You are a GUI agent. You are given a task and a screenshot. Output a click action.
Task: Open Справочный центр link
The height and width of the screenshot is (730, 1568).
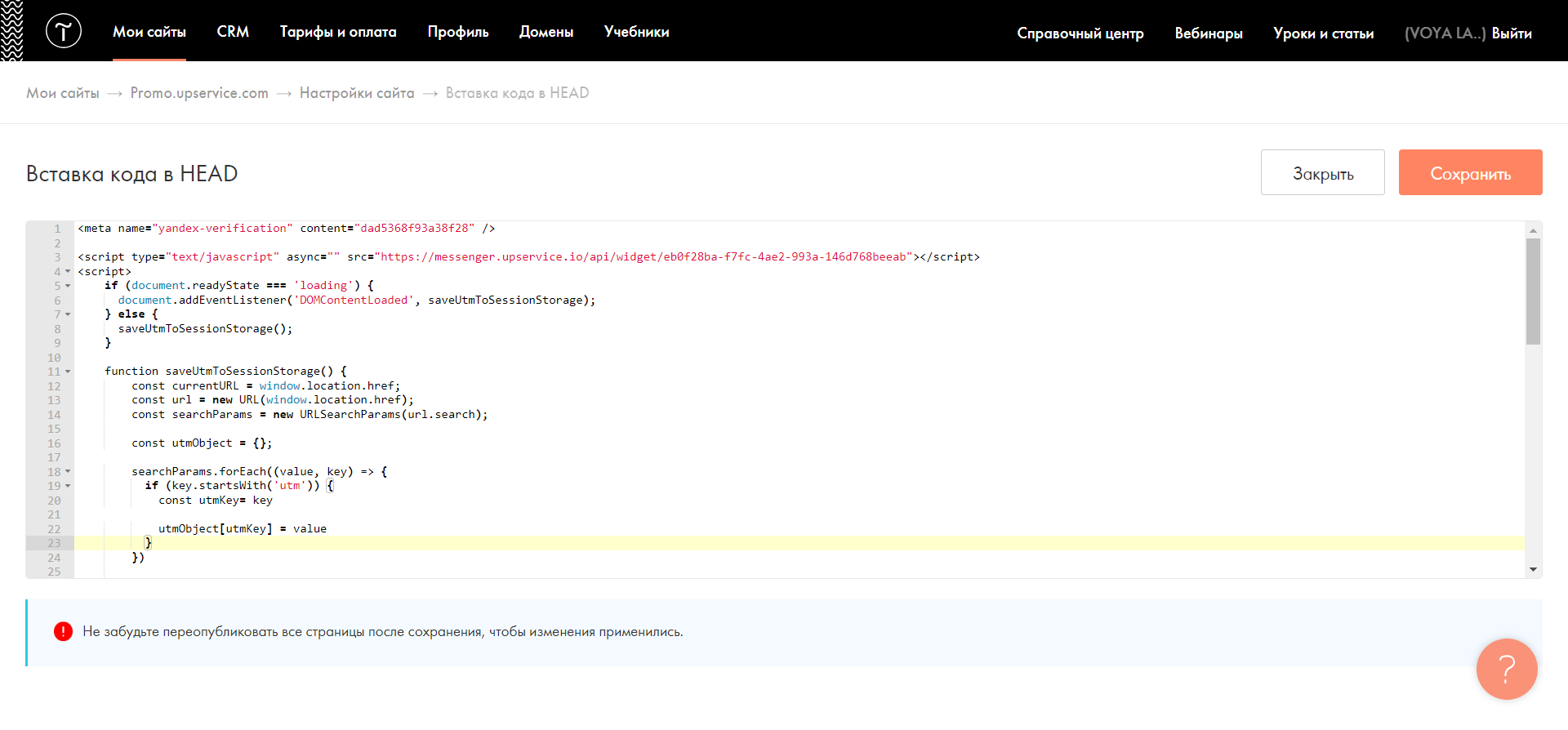click(1080, 33)
